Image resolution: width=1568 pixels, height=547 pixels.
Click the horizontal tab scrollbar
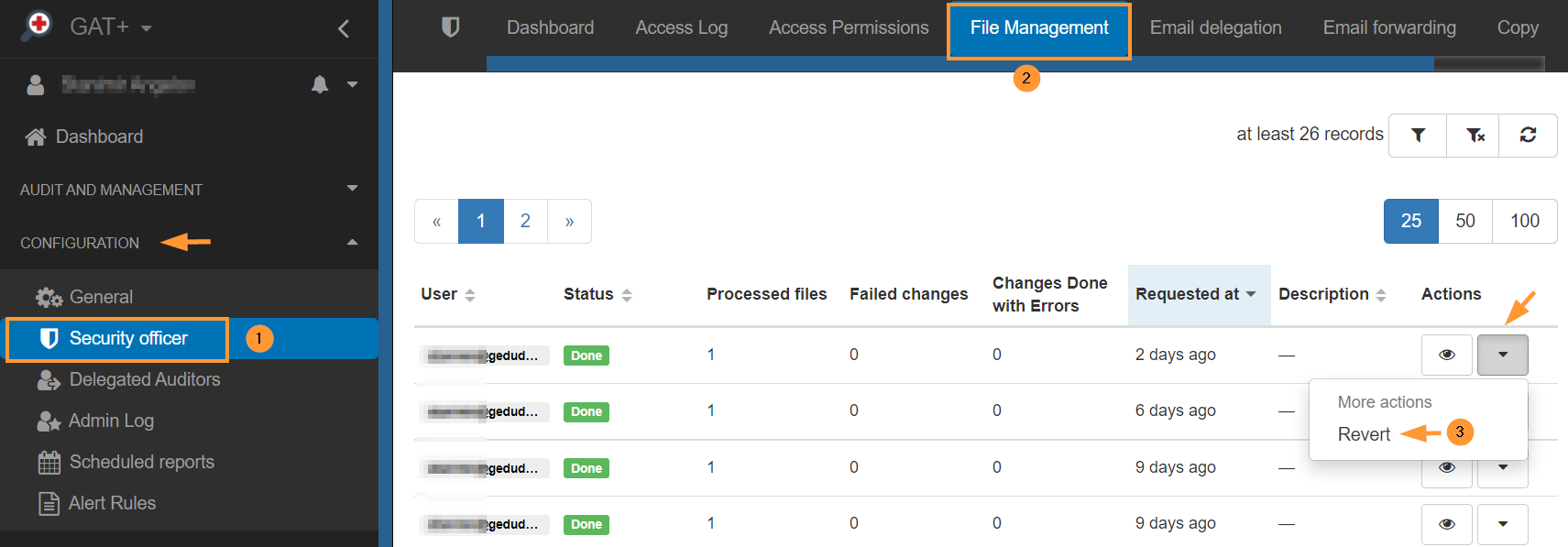pos(959,64)
